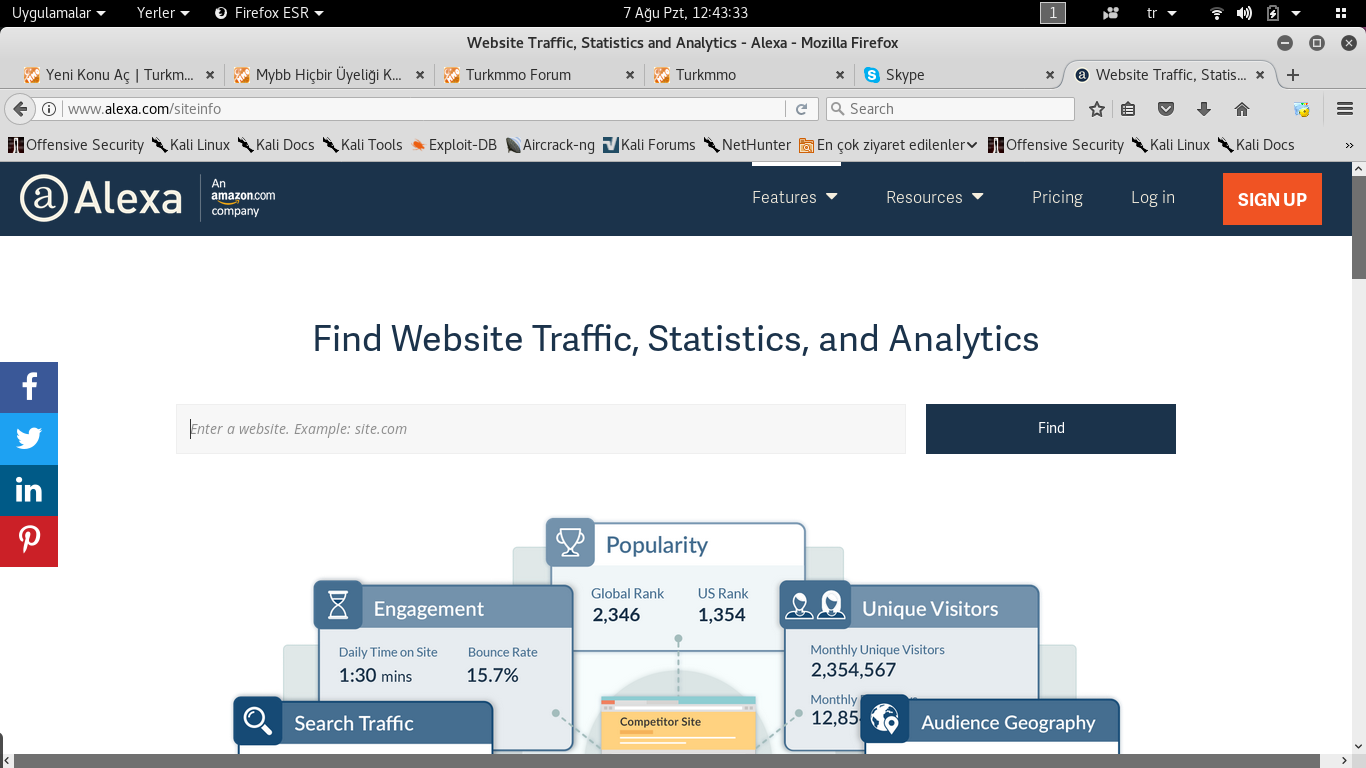Viewport: 1366px width, 768px height.
Task: Click the Bounce Rate value 15.7%
Action: click(x=492, y=675)
